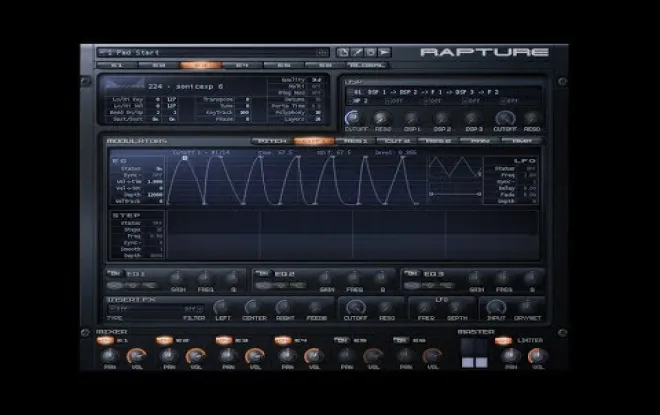Click the DSP 3 knob

[x=473, y=119]
